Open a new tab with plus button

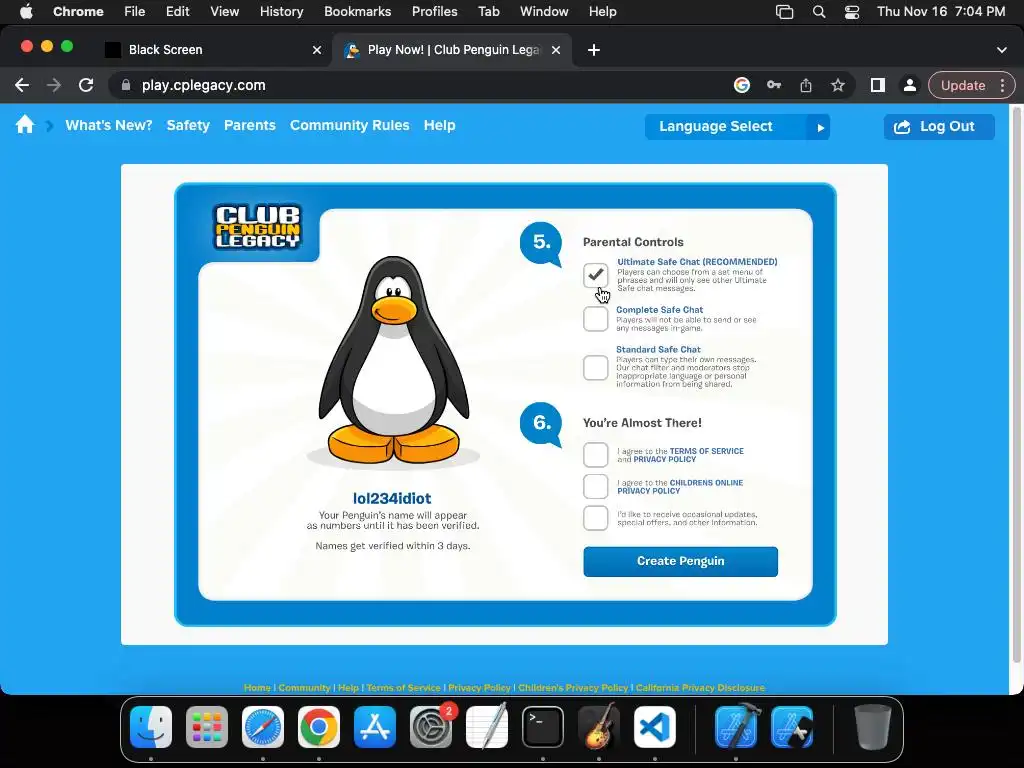pos(594,50)
